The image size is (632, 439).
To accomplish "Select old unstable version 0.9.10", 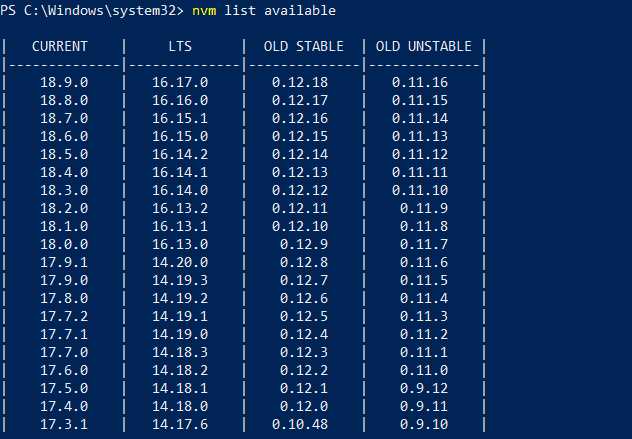I will point(424,424).
